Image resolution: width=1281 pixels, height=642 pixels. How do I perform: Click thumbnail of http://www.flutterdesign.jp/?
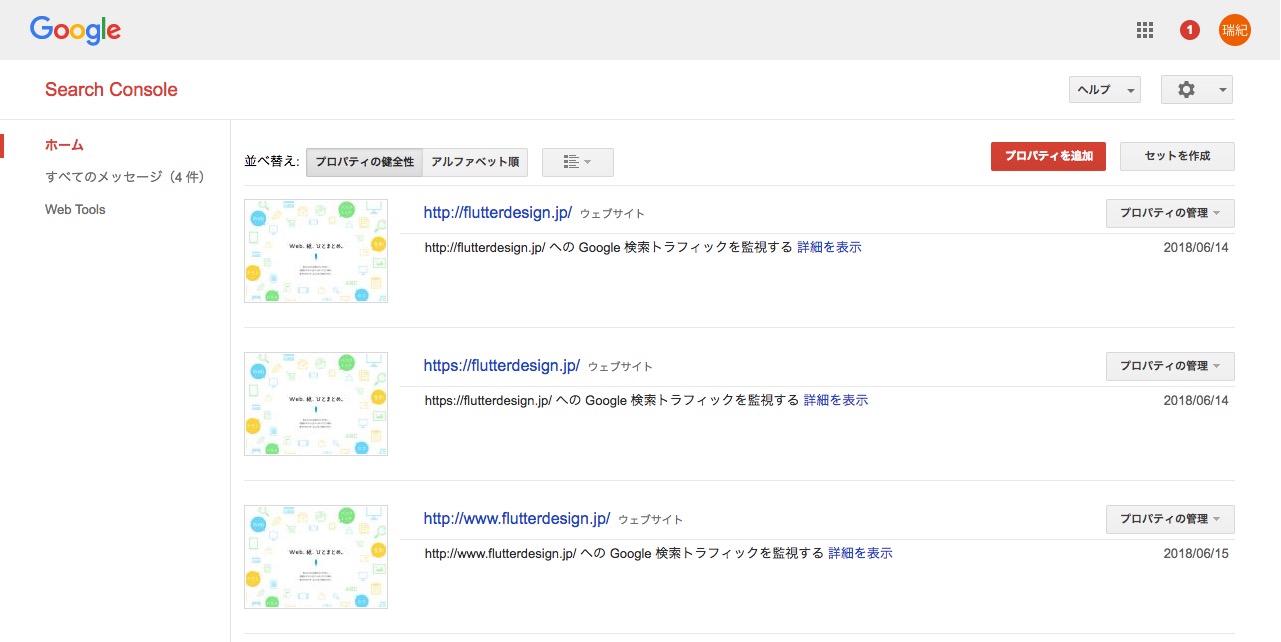(x=316, y=557)
